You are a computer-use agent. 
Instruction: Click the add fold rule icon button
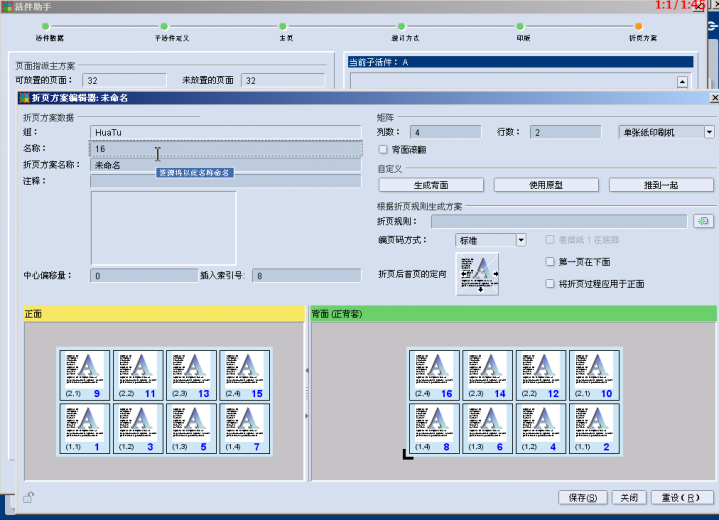[x=704, y=221]
